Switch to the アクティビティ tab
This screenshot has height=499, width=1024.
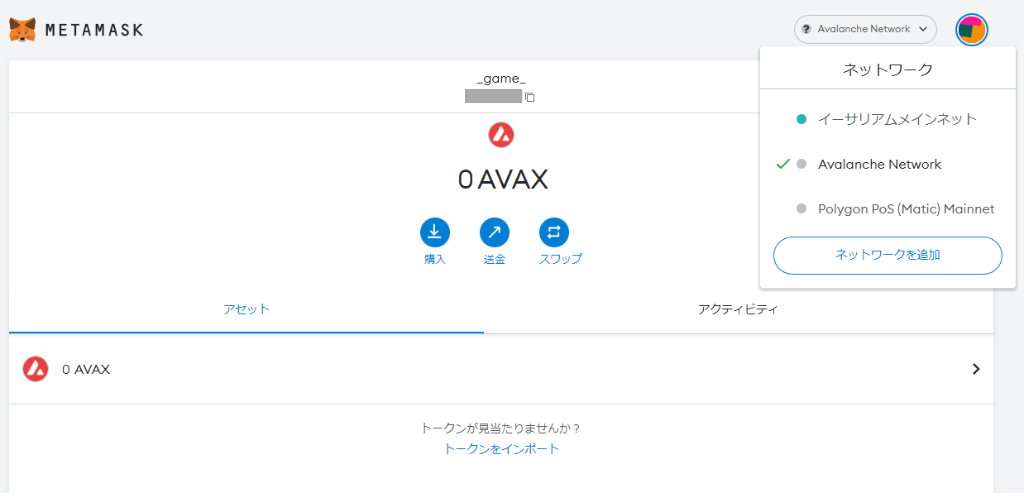(738, 310)
